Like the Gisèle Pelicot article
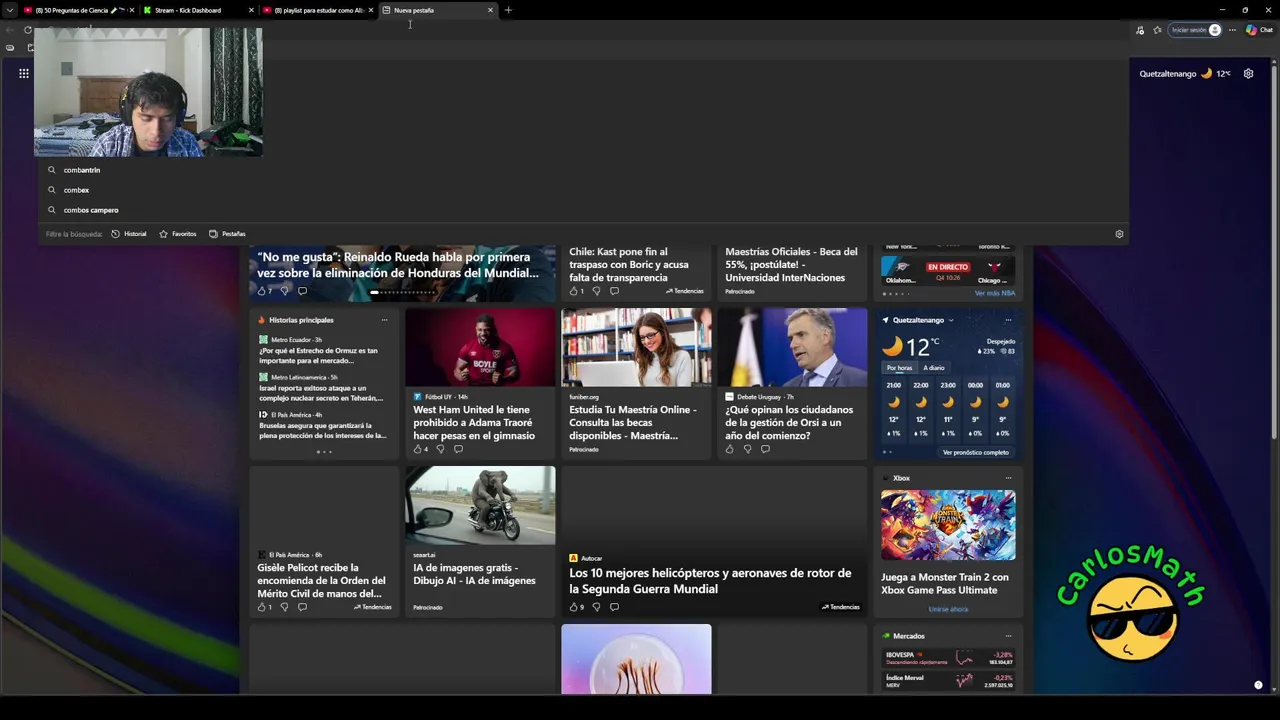The width and height of the screenshot is (1280, 720). pos(262,607)
